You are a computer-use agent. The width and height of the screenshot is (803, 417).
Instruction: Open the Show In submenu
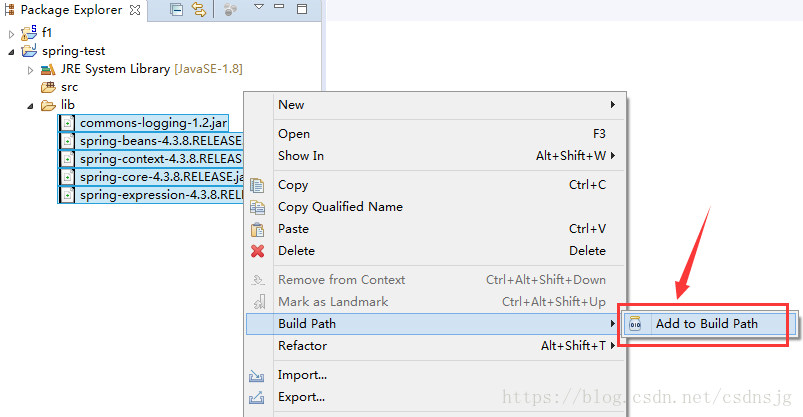coord(435,156)
